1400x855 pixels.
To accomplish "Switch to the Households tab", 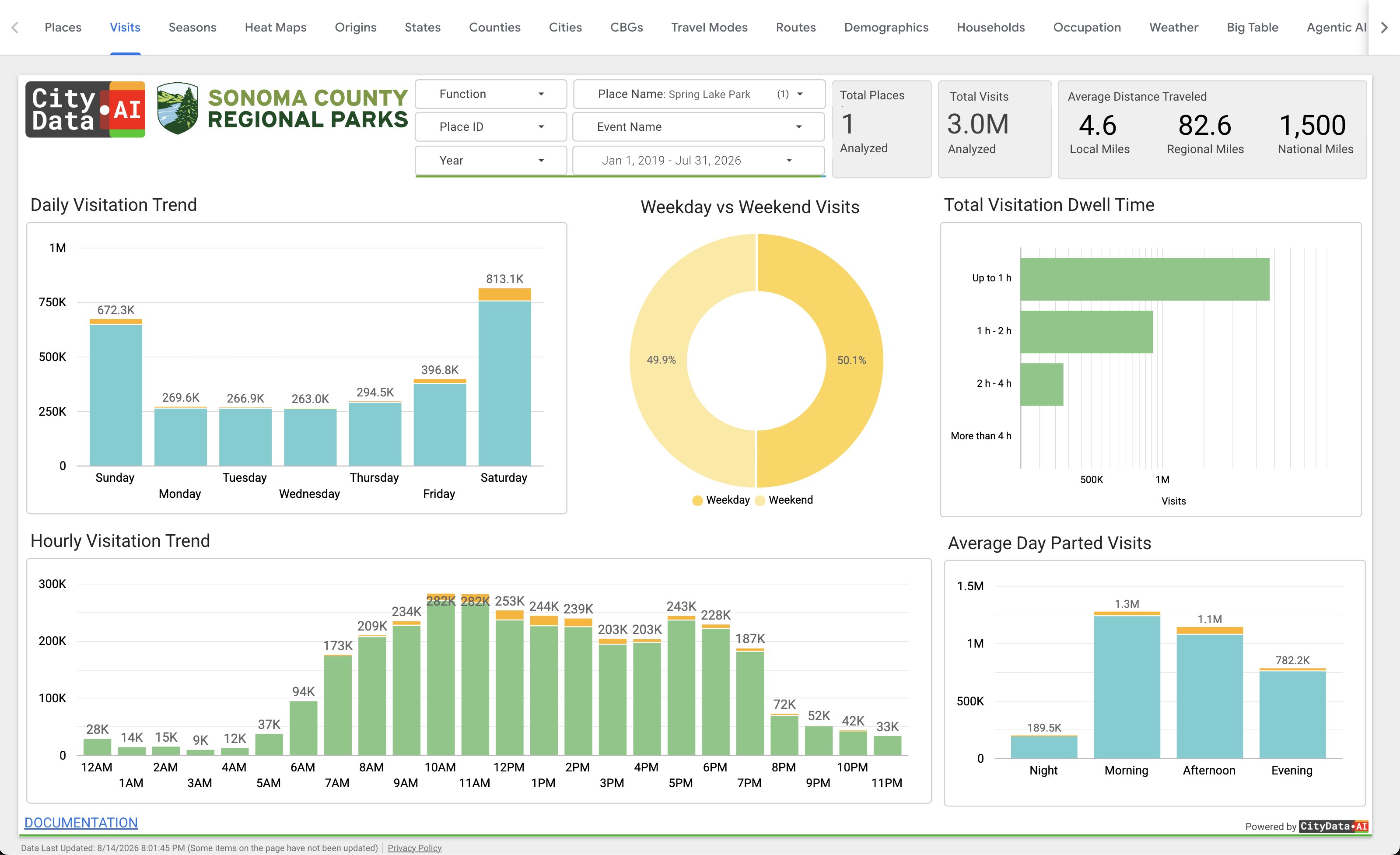I will pos(991,27).
